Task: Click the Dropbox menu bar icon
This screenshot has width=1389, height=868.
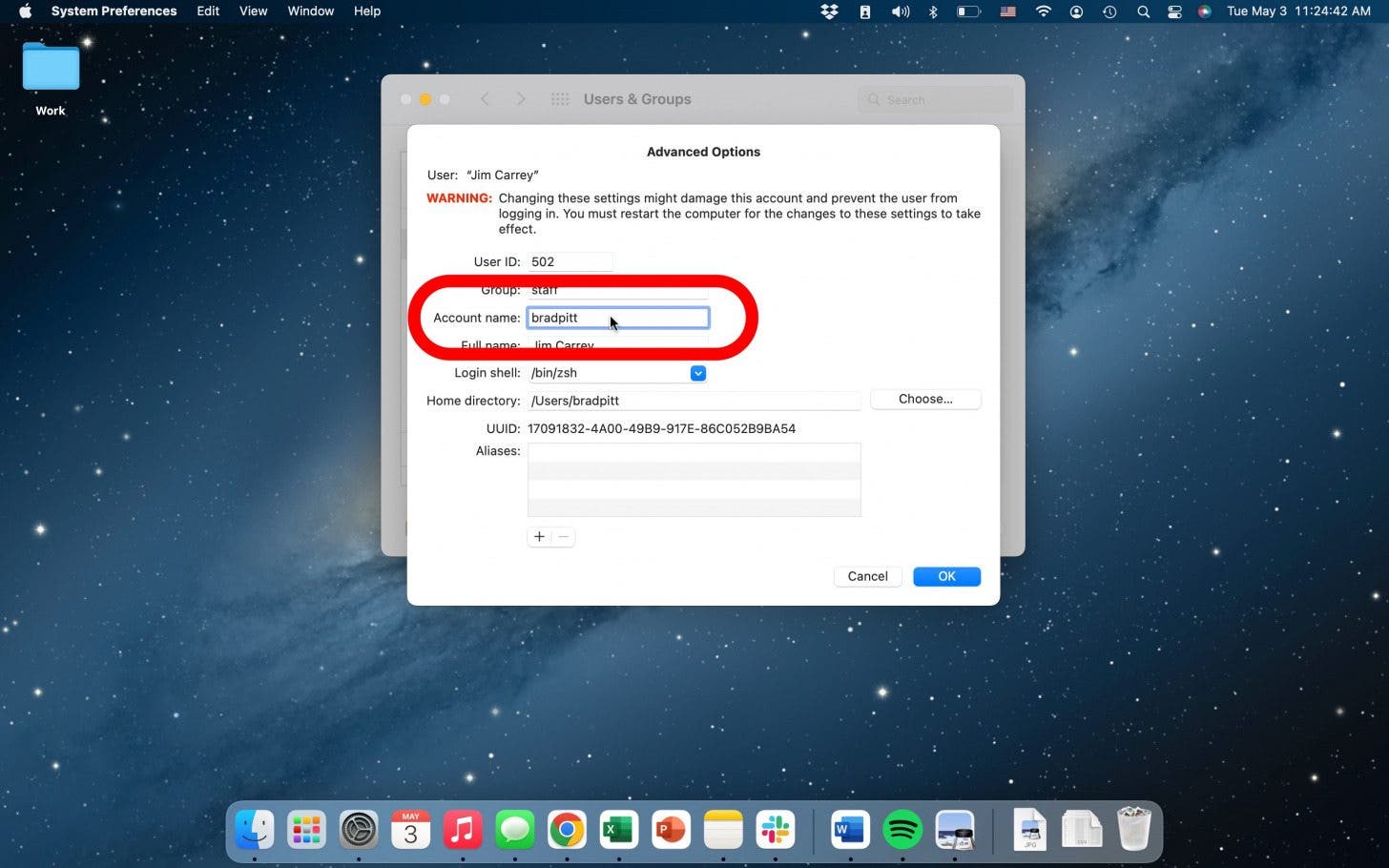Action: click(x=829, y=11)
